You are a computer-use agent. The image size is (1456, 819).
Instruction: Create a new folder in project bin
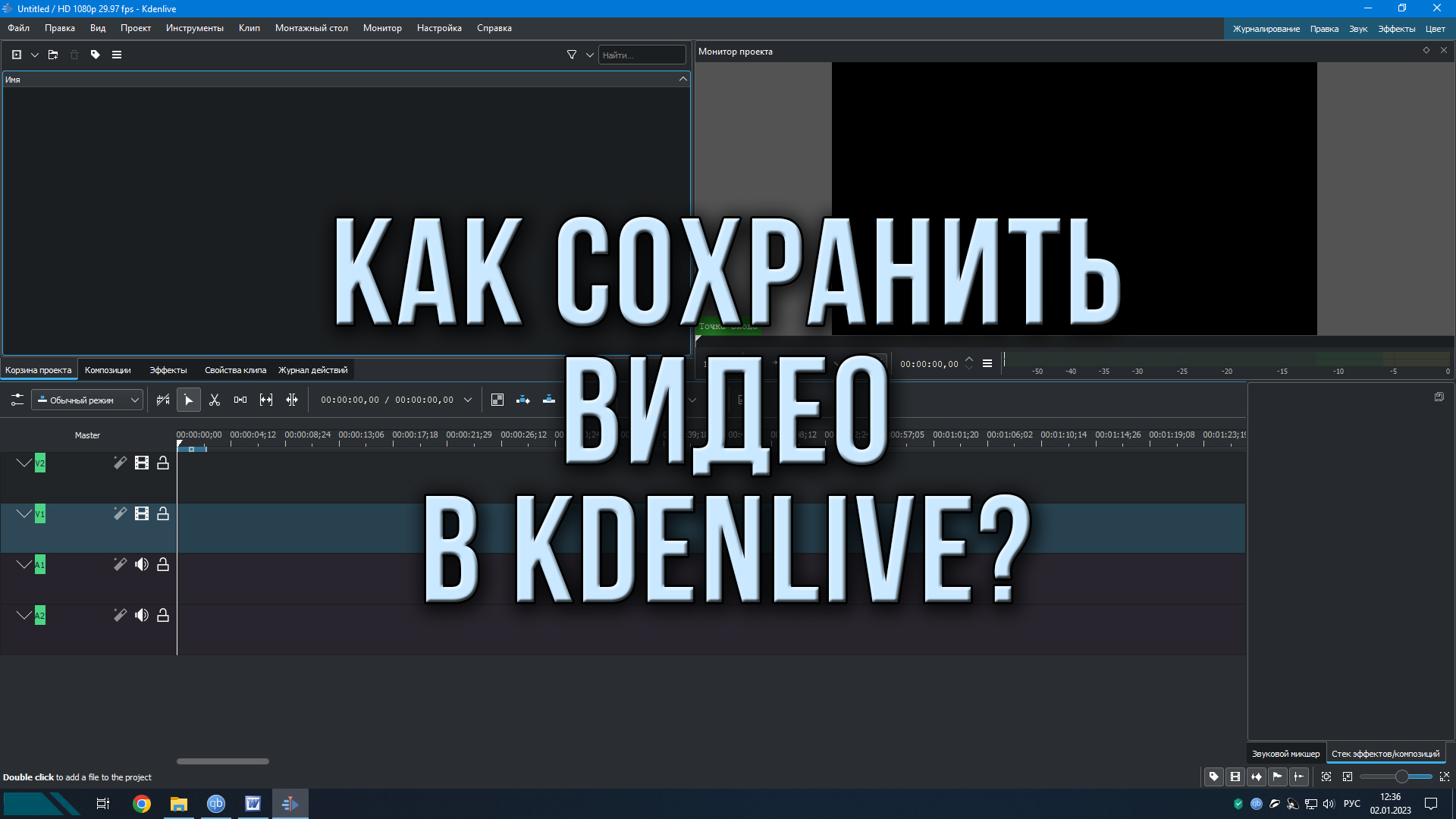(x=53, y=55)
